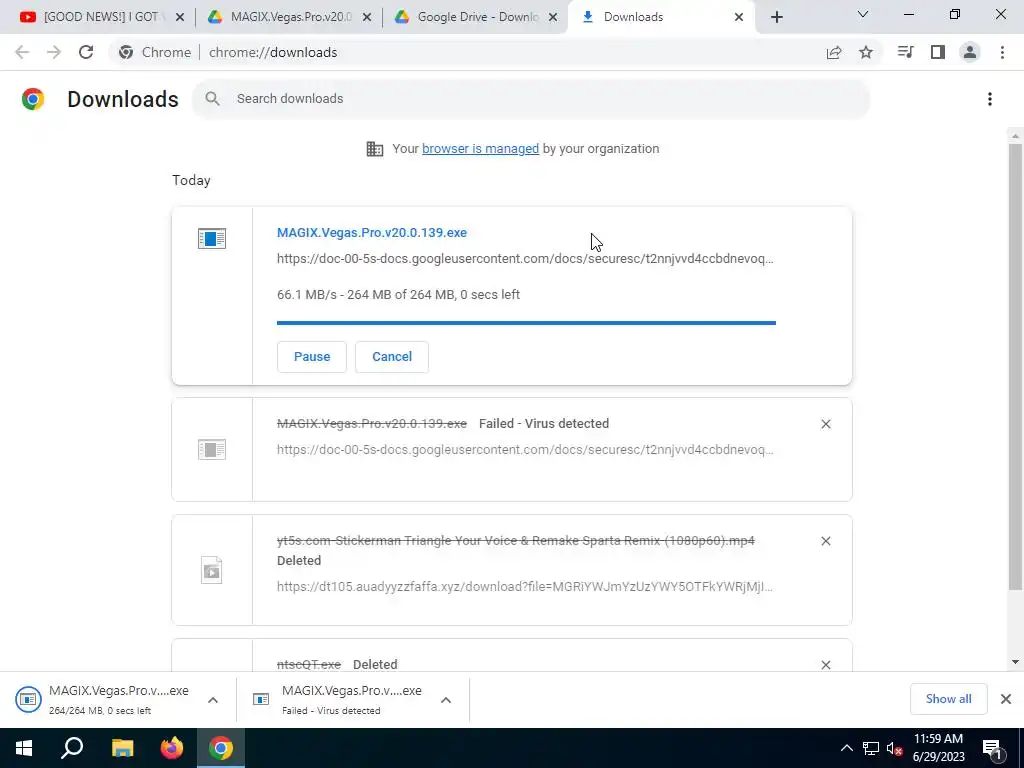Click the dt105.auadyyzzfaffa.xyz download URL
The width and height of the screenshot is (1024, 768).
pyautogui.click(x=525, y=586)
